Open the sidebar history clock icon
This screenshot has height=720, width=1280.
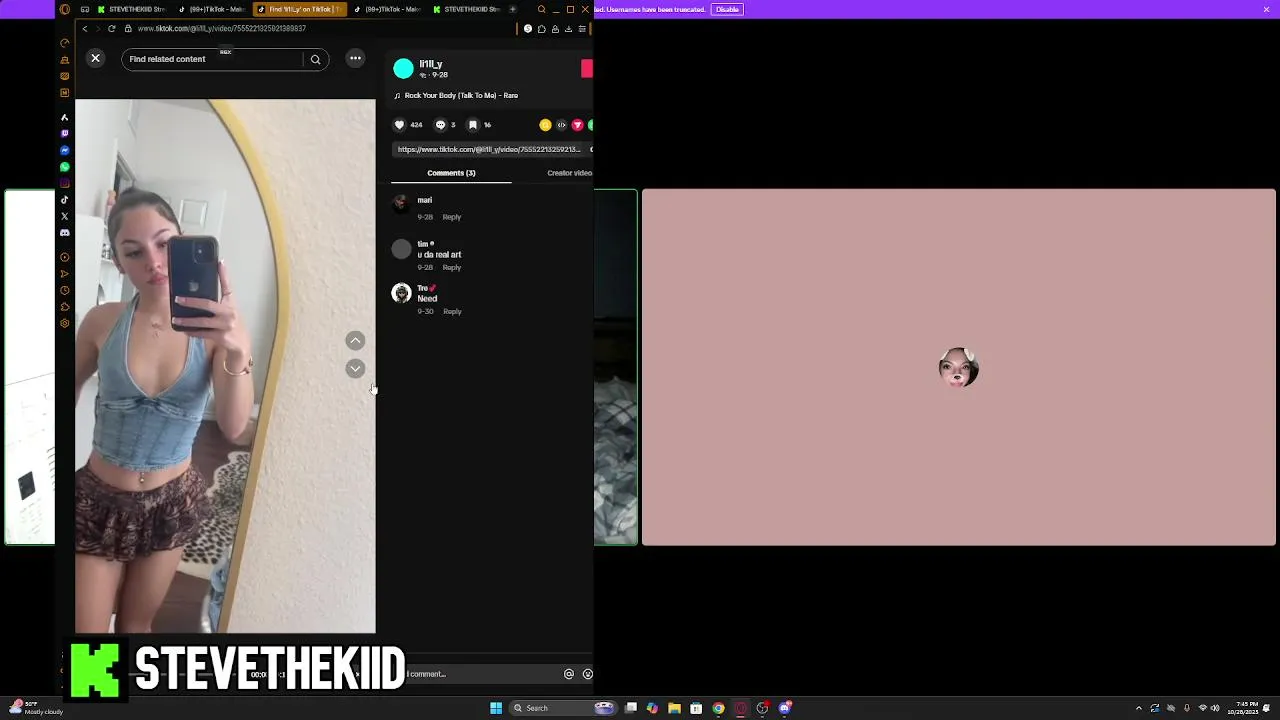pos(65,290)
